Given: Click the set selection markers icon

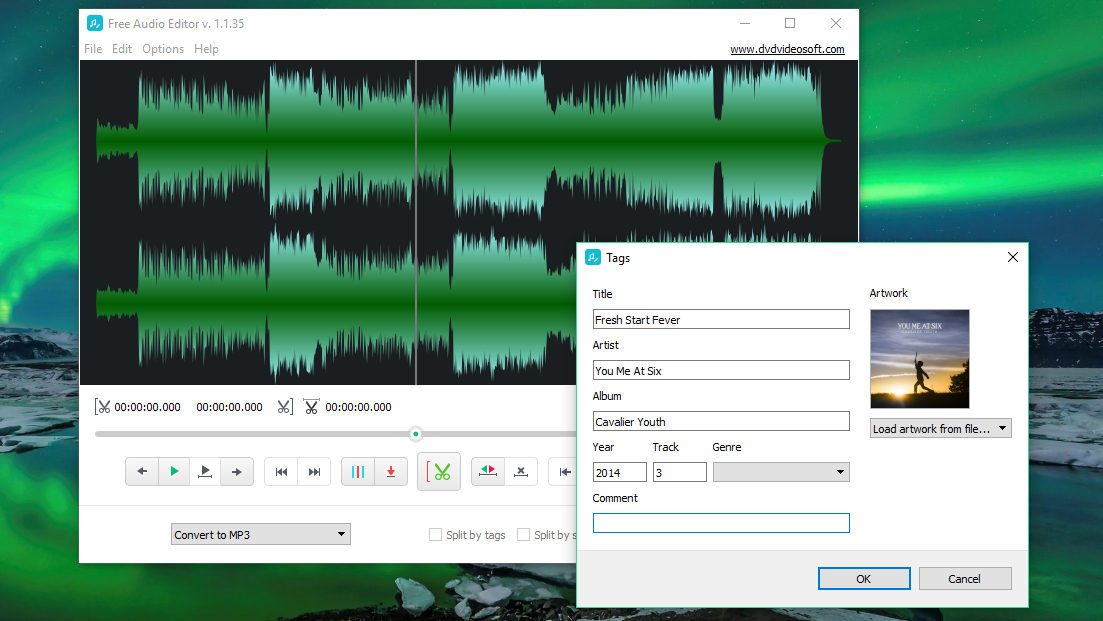Looking at the screenshot, I should (x=487, y=471).
